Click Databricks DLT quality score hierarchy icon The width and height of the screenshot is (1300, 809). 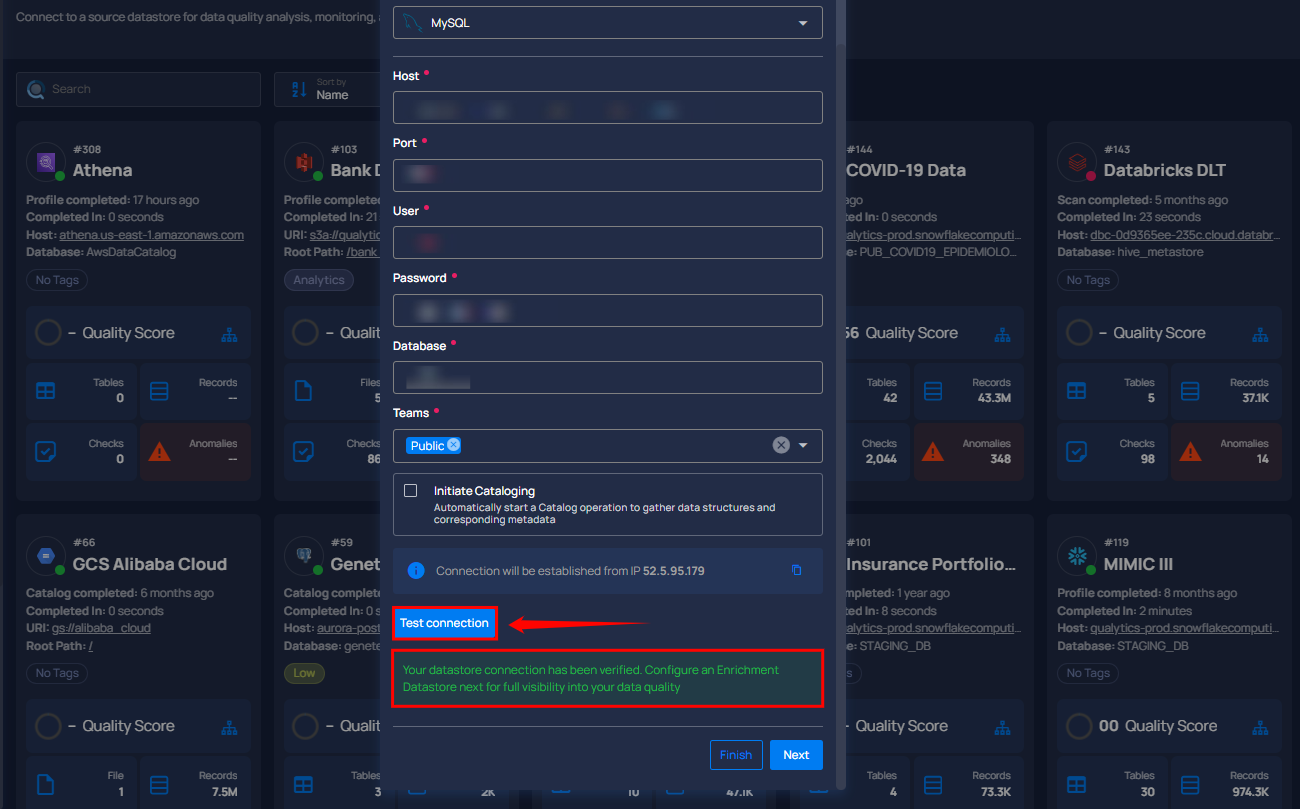[x=1260, y=334]
